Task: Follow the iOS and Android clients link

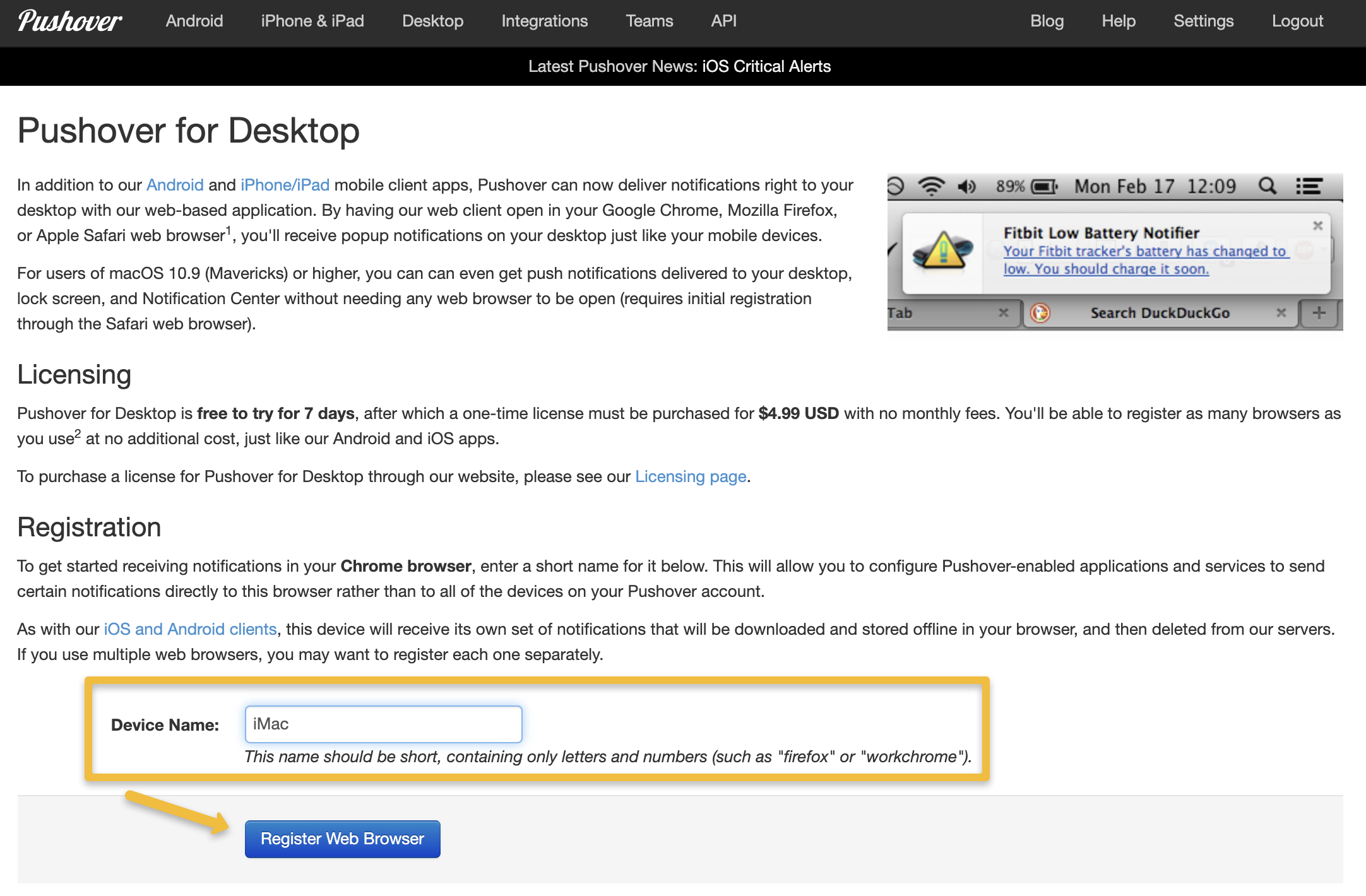Action: click(190, 629)
